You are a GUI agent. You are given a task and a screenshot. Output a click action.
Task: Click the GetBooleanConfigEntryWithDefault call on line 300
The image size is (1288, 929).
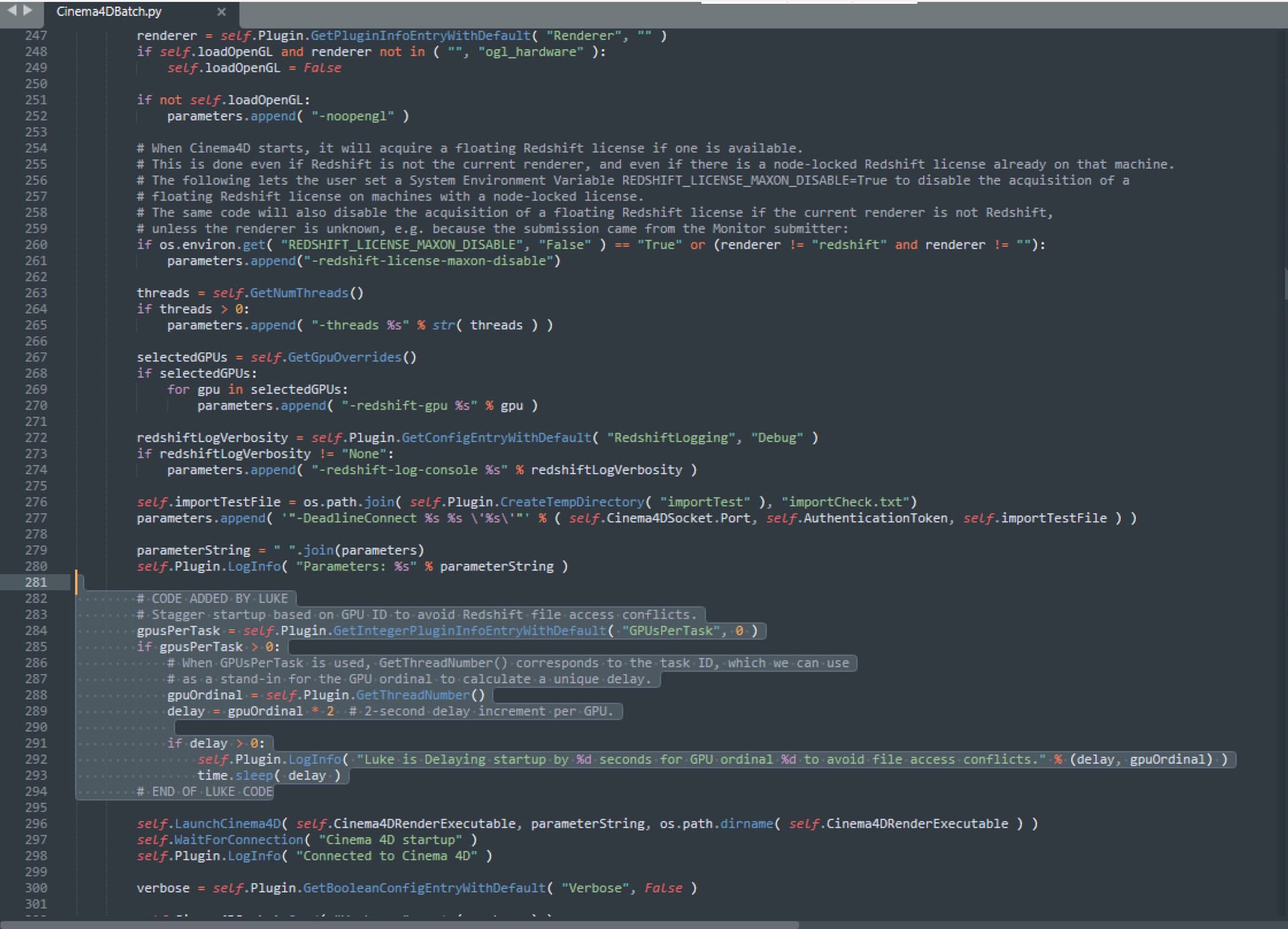point(424,888)
